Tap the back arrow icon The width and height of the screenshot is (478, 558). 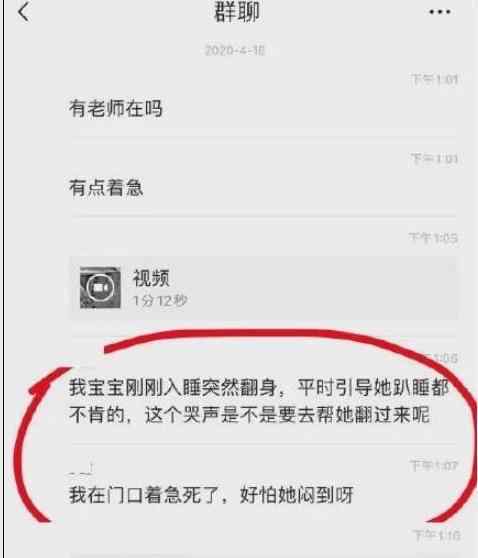click(23, 13)
